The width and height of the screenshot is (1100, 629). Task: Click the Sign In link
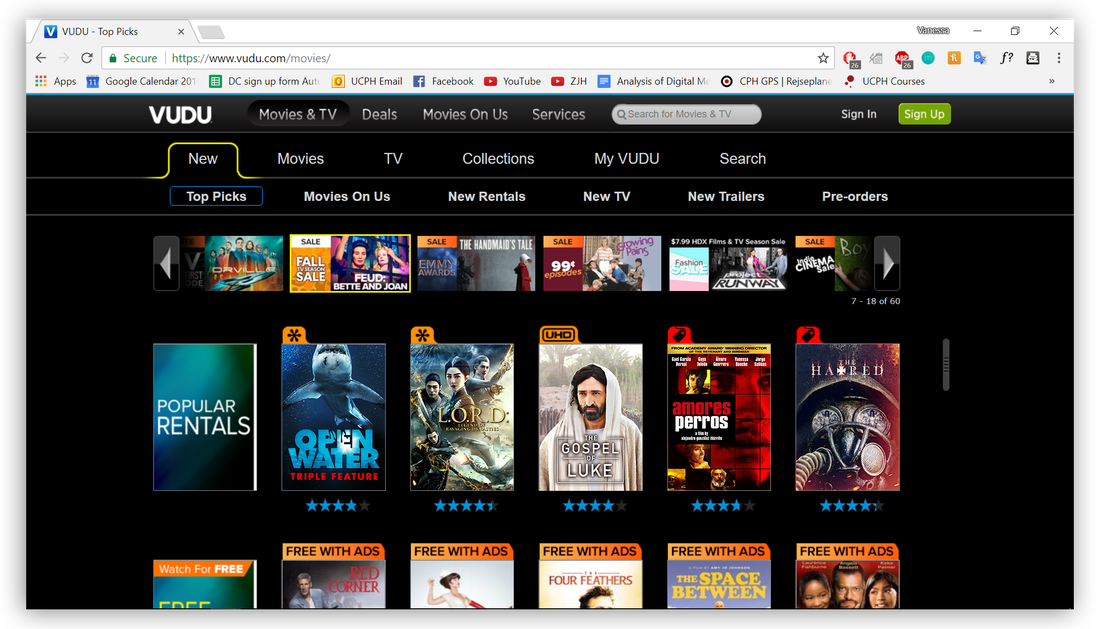click(859, 114)
